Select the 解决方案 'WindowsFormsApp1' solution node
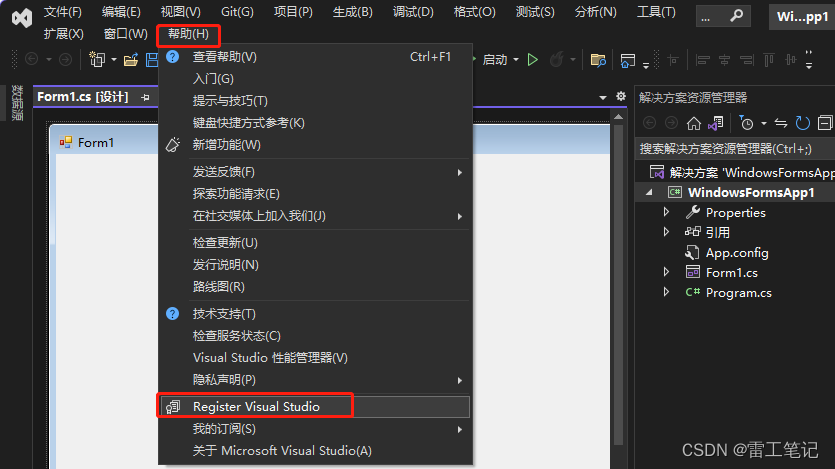This screenshot has height=469, width=835. click(741, 172)
